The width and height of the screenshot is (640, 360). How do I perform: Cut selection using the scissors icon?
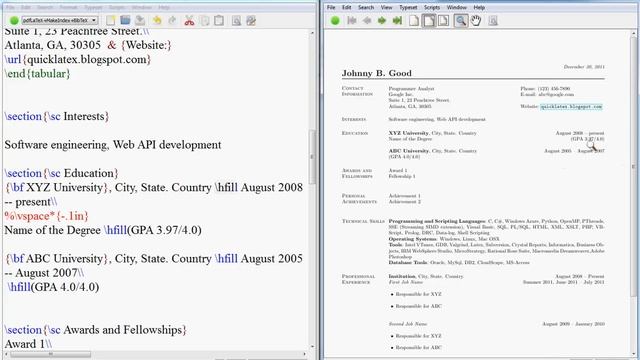coord(189,20)
